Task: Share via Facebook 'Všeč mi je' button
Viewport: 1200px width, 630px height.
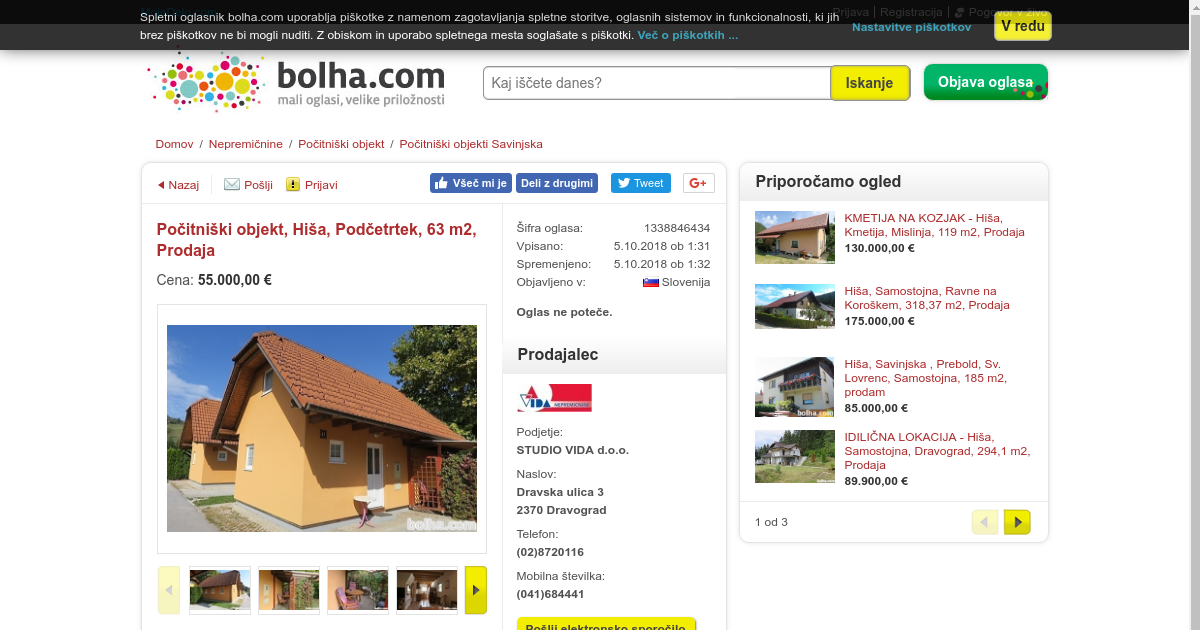Action: 471,183
